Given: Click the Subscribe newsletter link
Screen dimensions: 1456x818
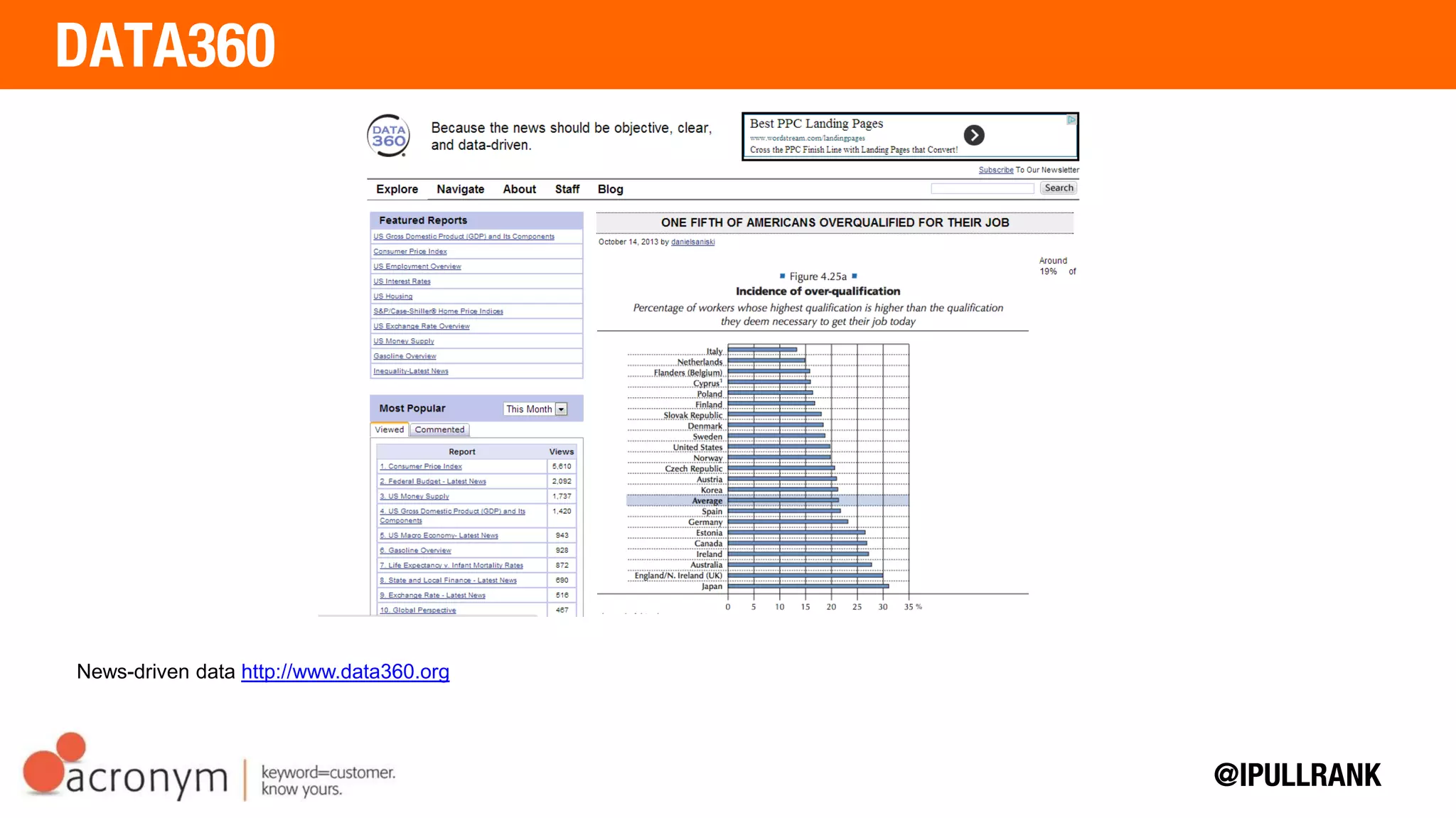Looking at the screenshot, I should pos(995,170).
